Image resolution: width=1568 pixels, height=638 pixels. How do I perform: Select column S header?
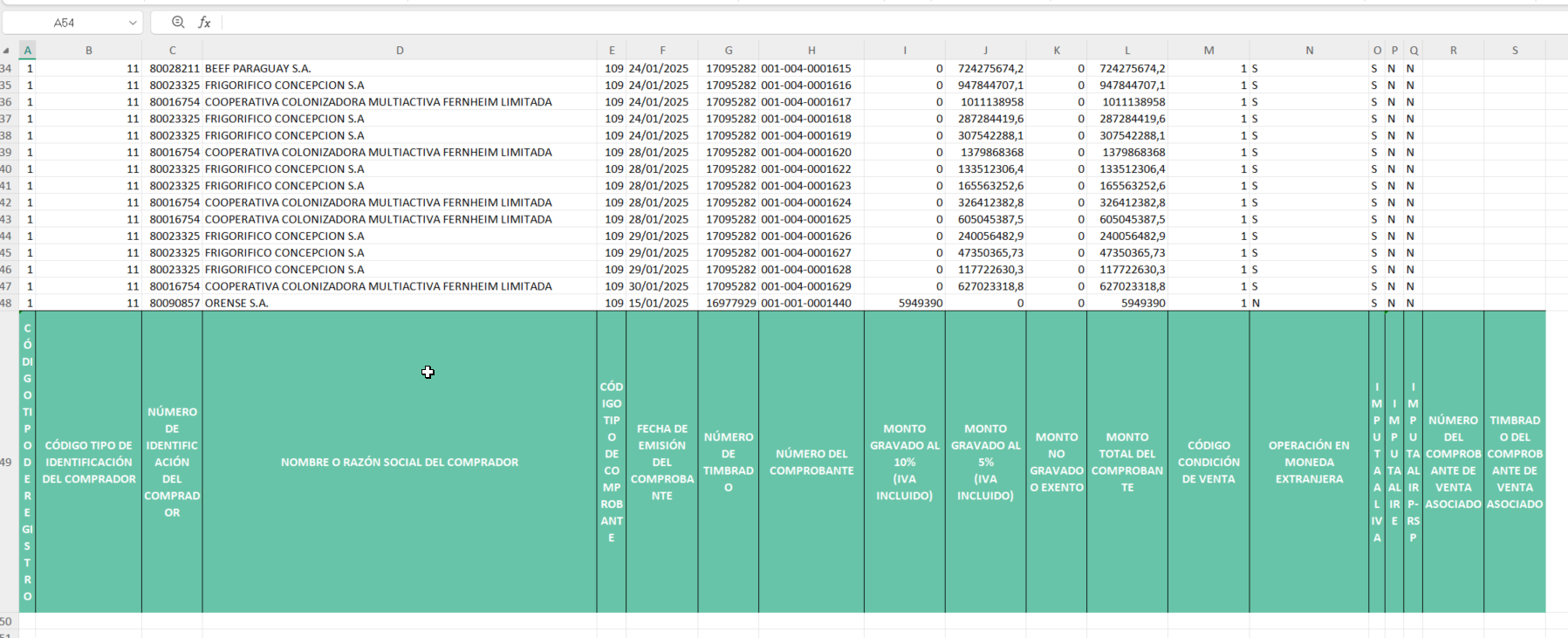(1515, 51)
